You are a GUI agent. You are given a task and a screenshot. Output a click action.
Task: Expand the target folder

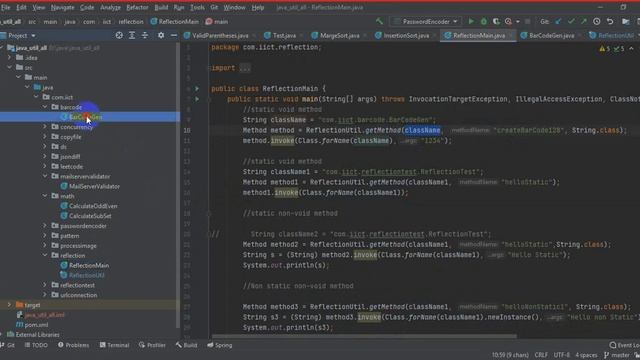tap(9, 305)
